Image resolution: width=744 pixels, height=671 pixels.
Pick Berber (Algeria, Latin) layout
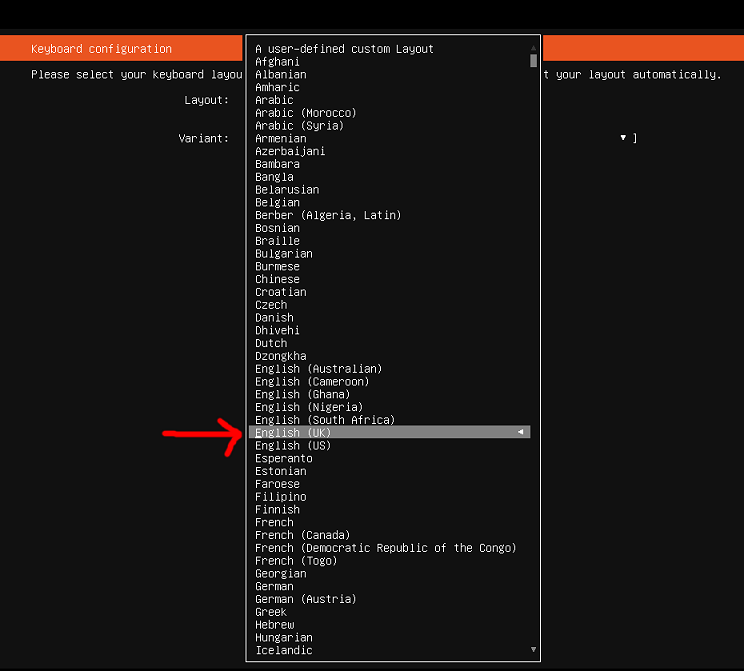[x=327, y=215]
